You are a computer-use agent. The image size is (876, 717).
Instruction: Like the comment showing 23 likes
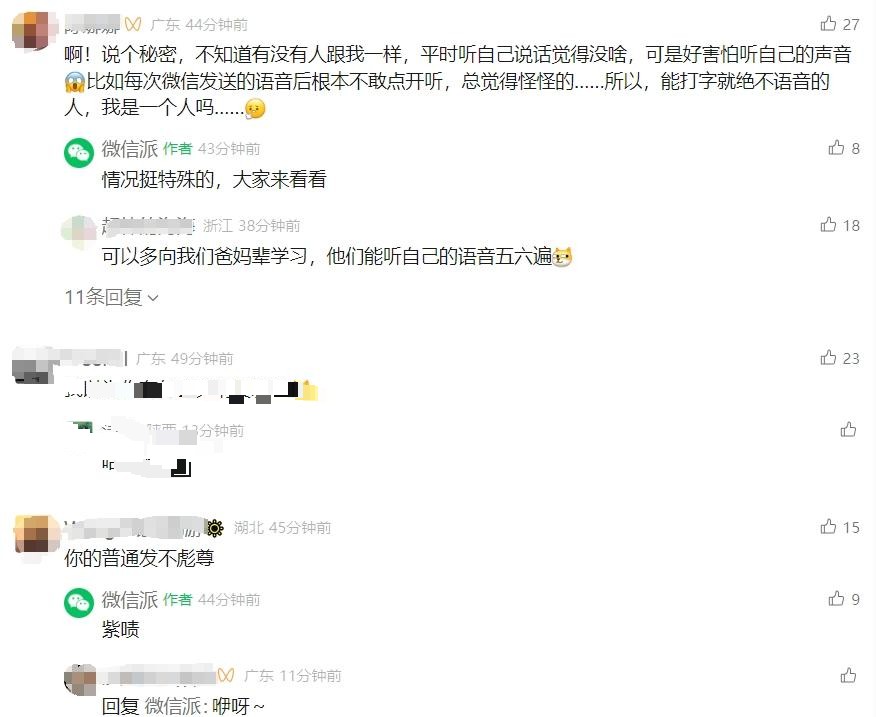click(x=828, y=358)
